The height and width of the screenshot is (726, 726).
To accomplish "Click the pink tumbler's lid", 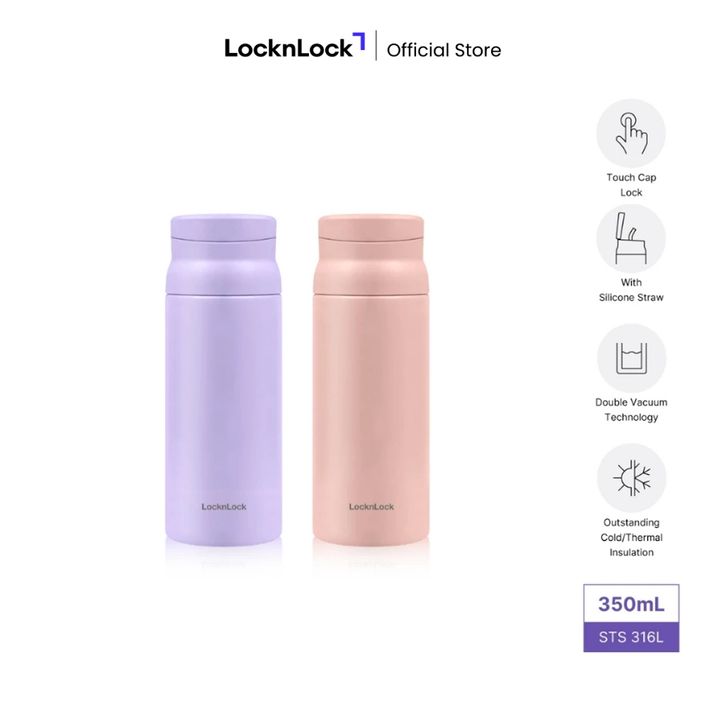I will pos(371,228).
